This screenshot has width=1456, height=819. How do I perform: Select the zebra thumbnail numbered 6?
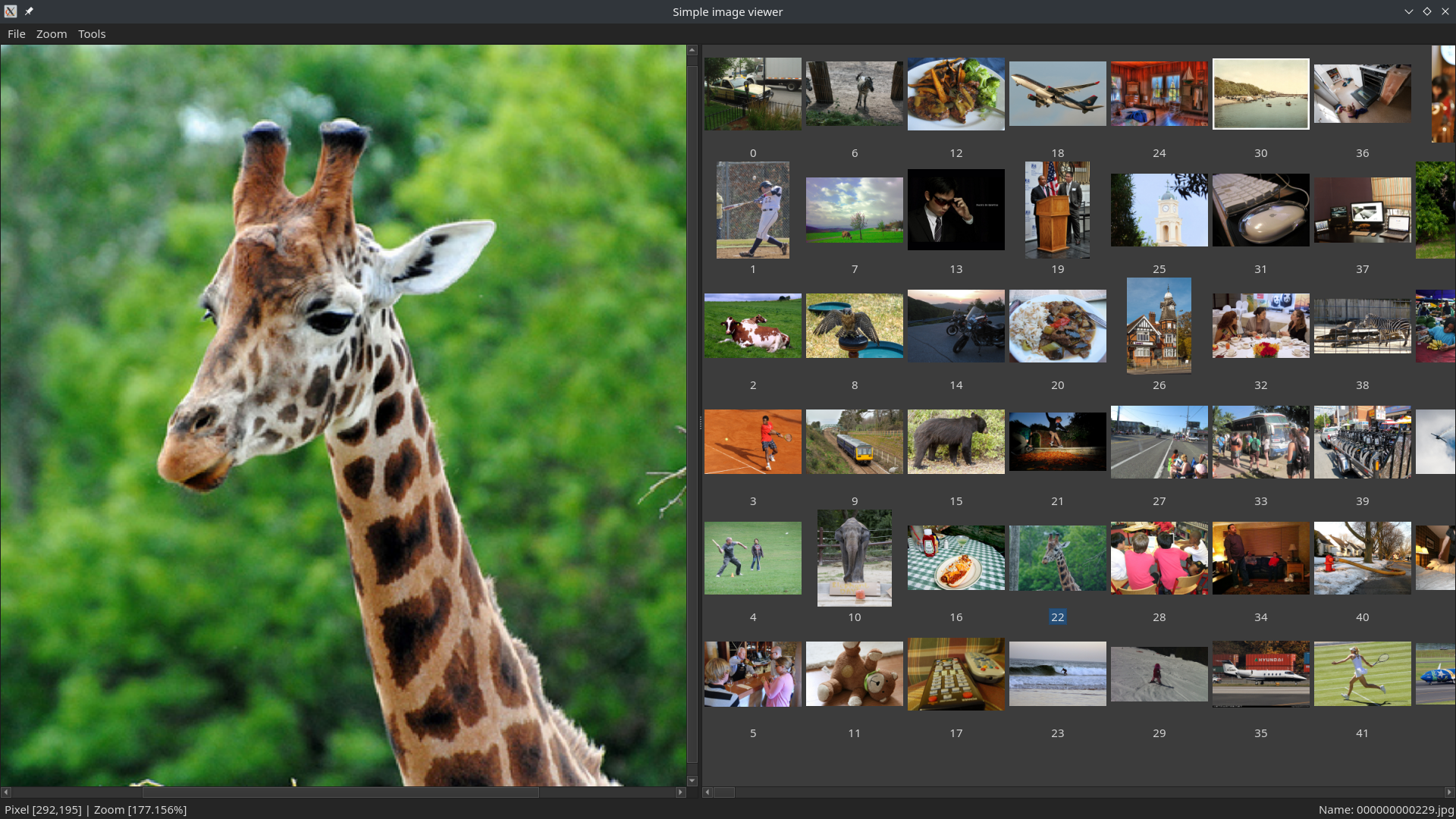tap(854, 93)
